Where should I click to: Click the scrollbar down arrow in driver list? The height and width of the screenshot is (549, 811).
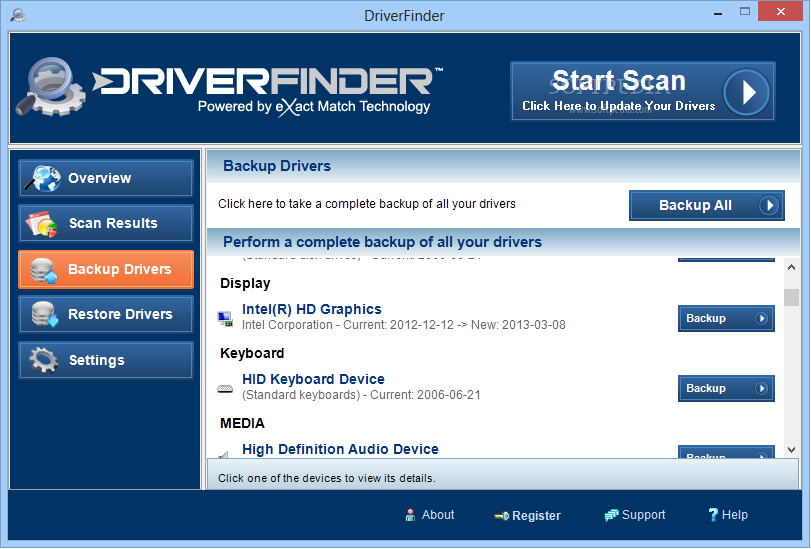791,450
